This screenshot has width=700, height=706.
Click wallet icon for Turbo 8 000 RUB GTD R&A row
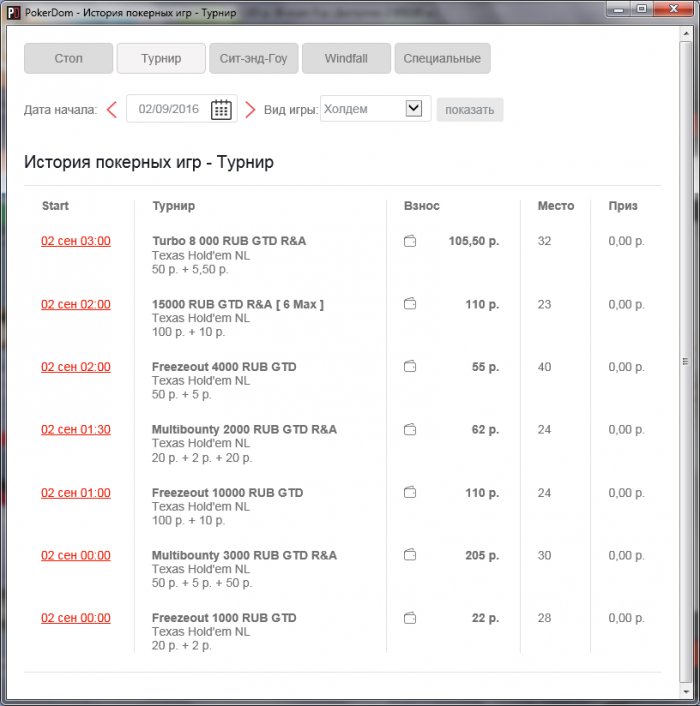coord(410,241)
